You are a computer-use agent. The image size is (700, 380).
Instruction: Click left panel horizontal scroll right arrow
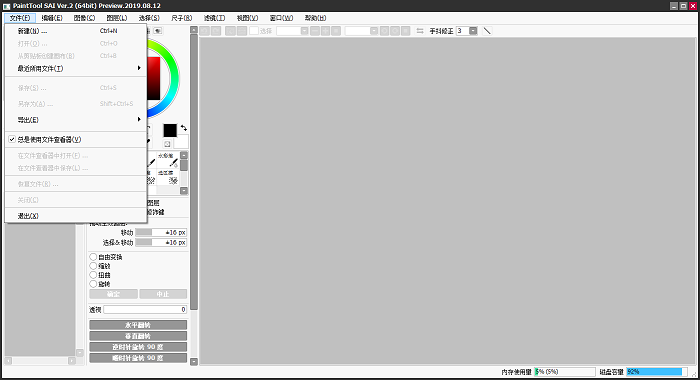(72, 360)
